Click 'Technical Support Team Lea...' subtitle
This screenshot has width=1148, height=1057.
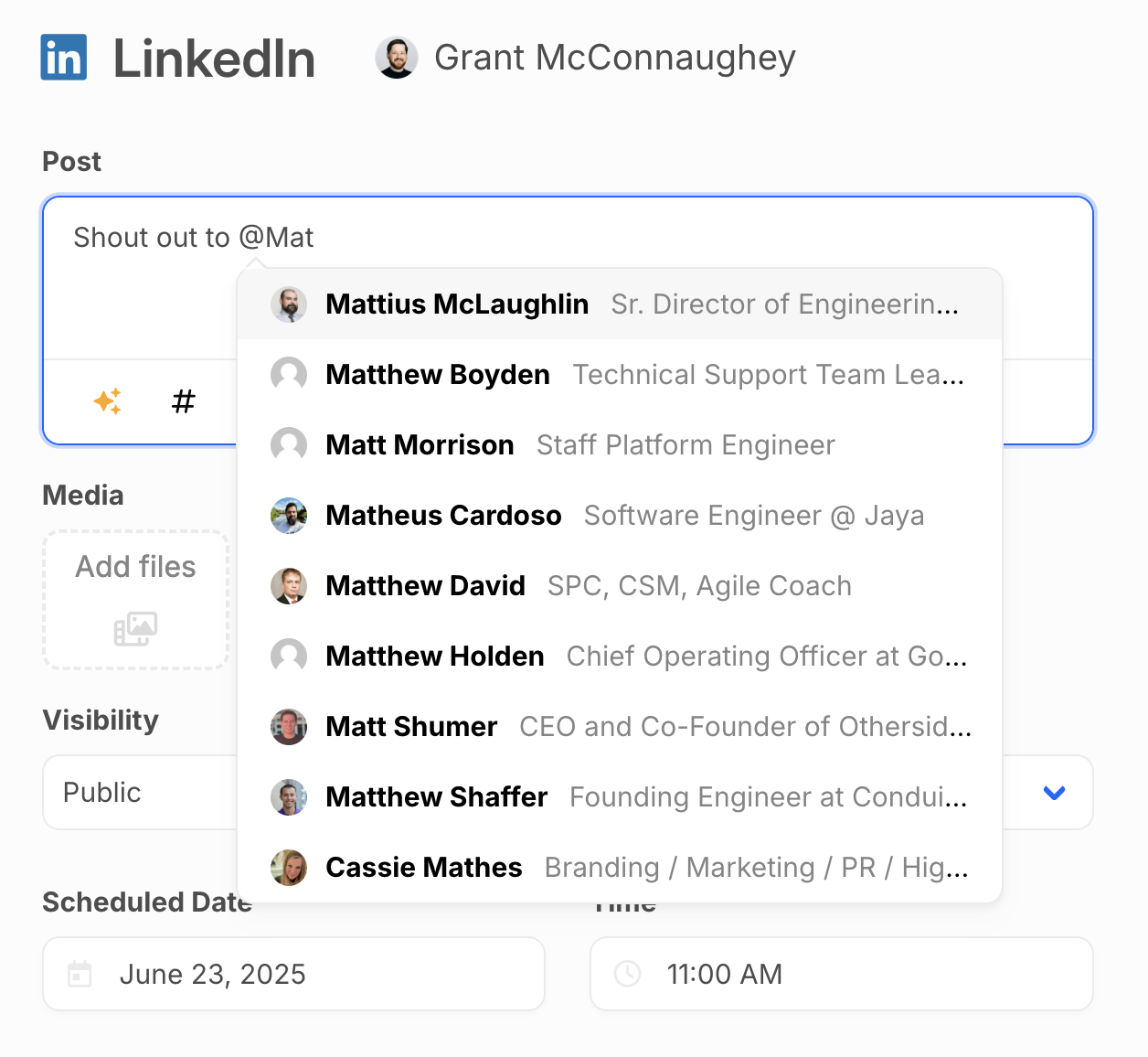coord(769,375)
